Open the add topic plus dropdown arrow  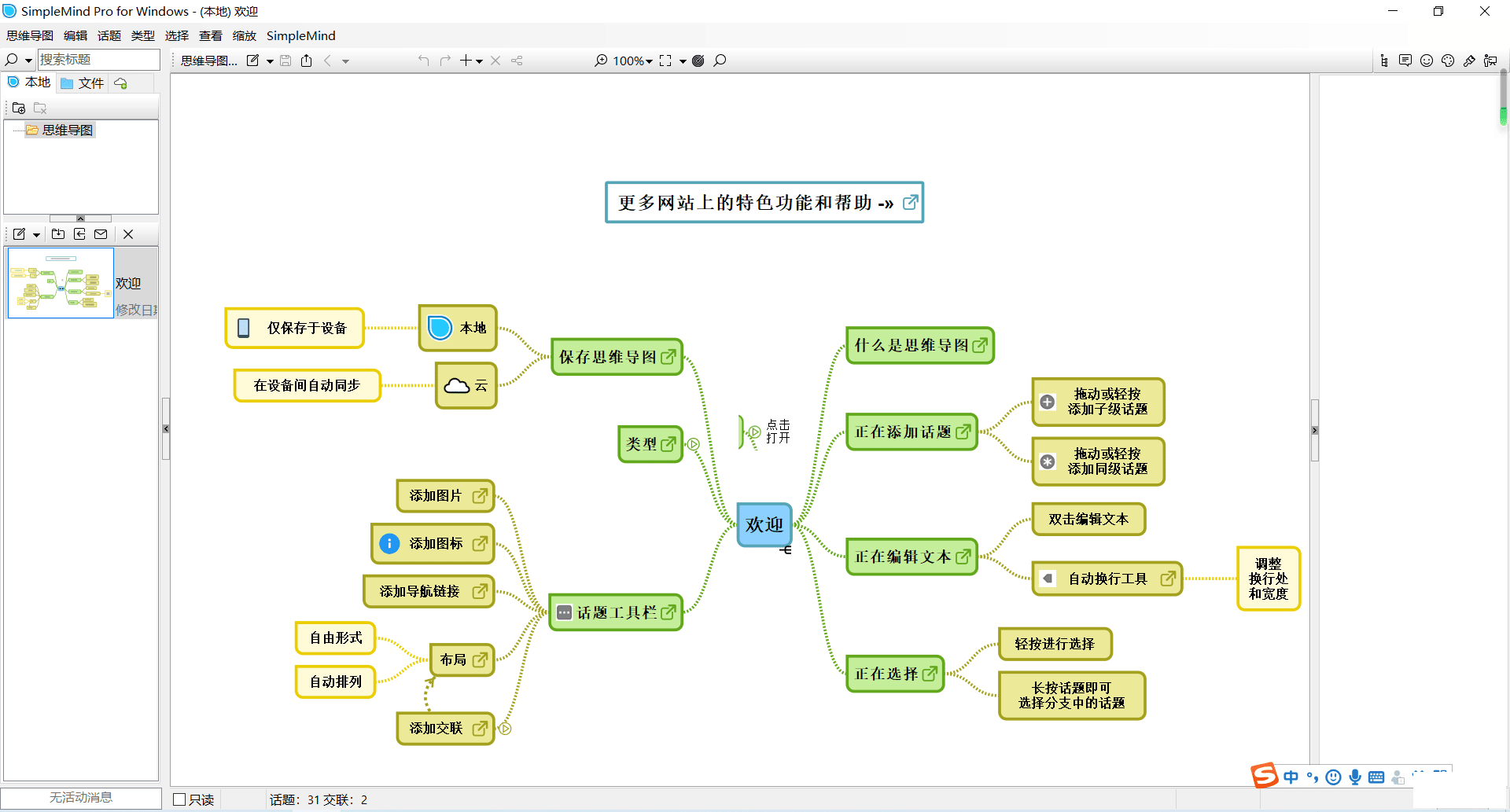(479, 61)
